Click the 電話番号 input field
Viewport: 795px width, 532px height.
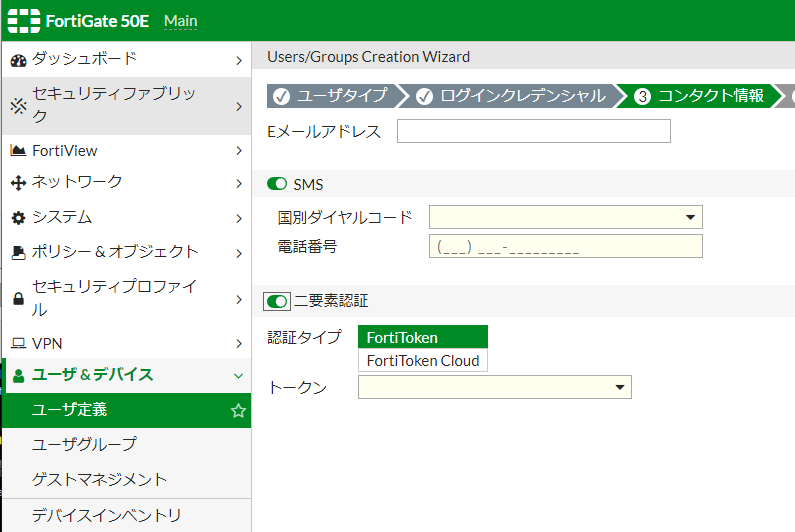tap(565, 246)
